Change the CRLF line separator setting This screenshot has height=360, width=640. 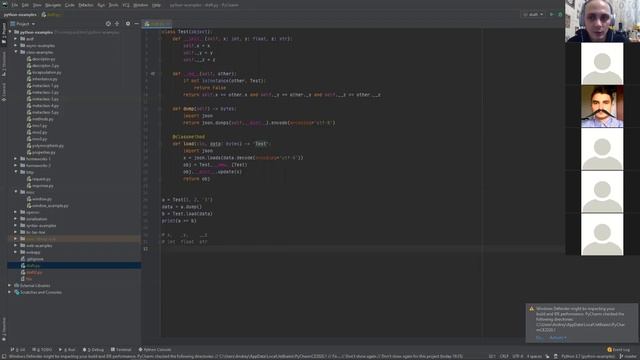[x=504, y=356]
